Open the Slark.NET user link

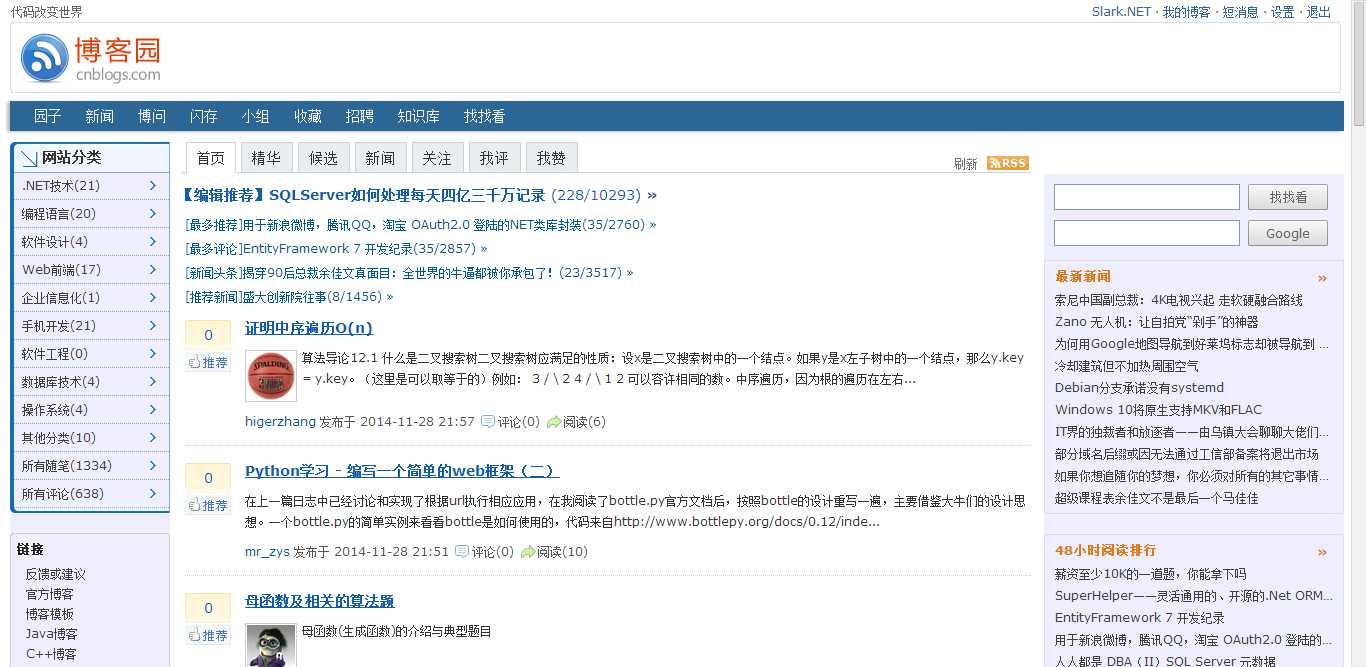(x=1122, y=12)
